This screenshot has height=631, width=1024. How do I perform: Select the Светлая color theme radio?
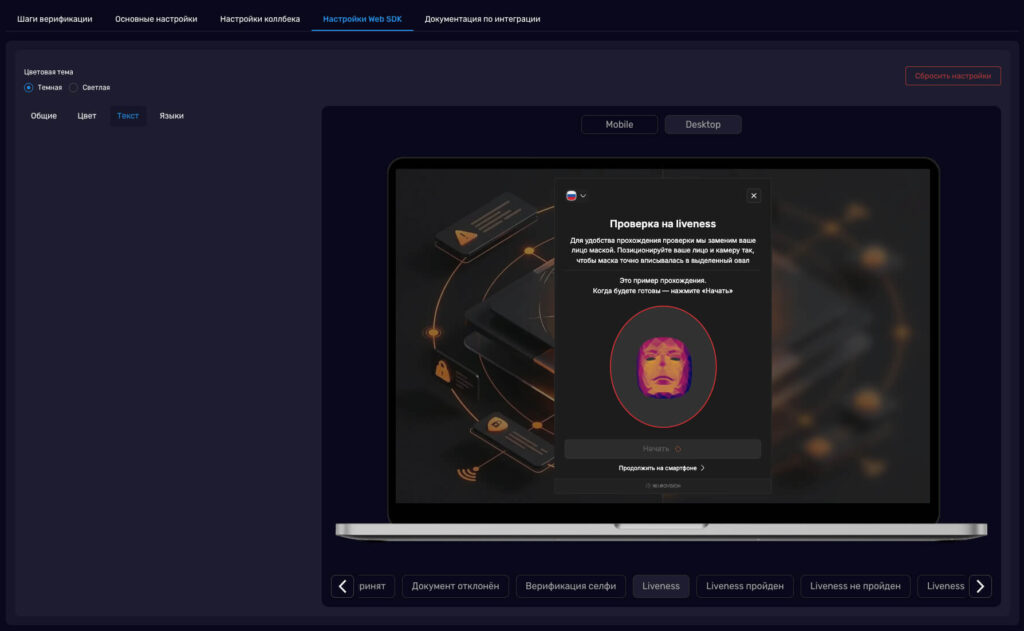(74, 88)
